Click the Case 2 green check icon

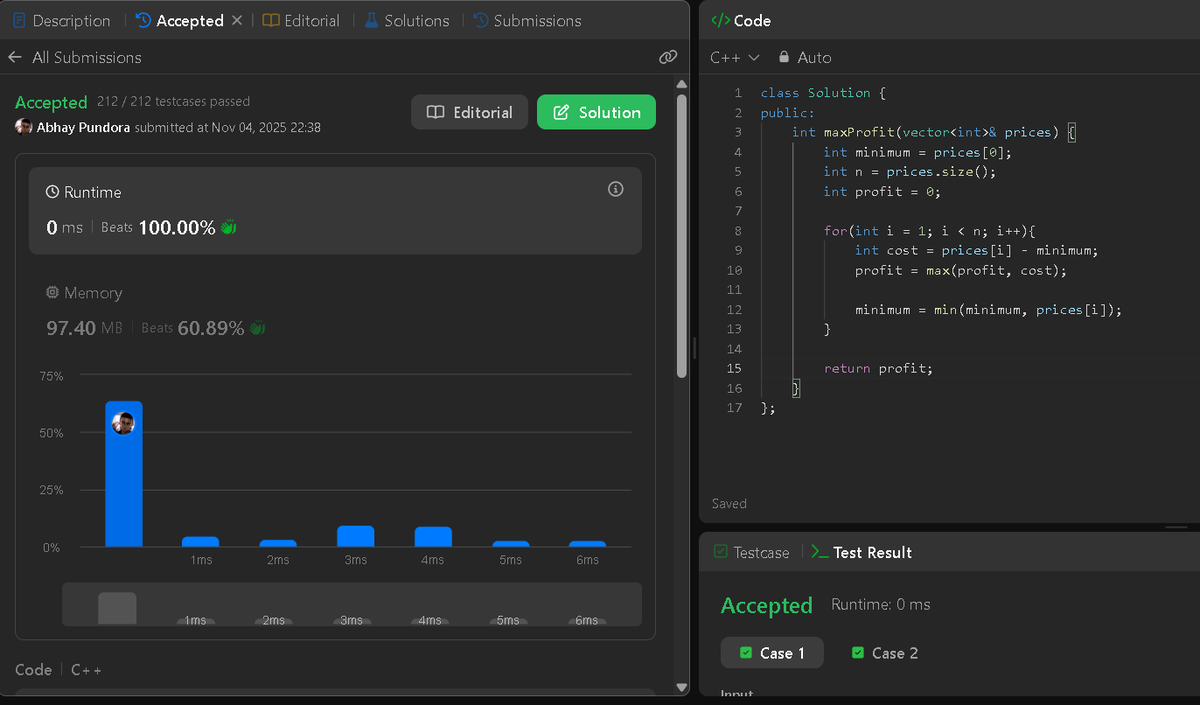click(x=857, y=653)
